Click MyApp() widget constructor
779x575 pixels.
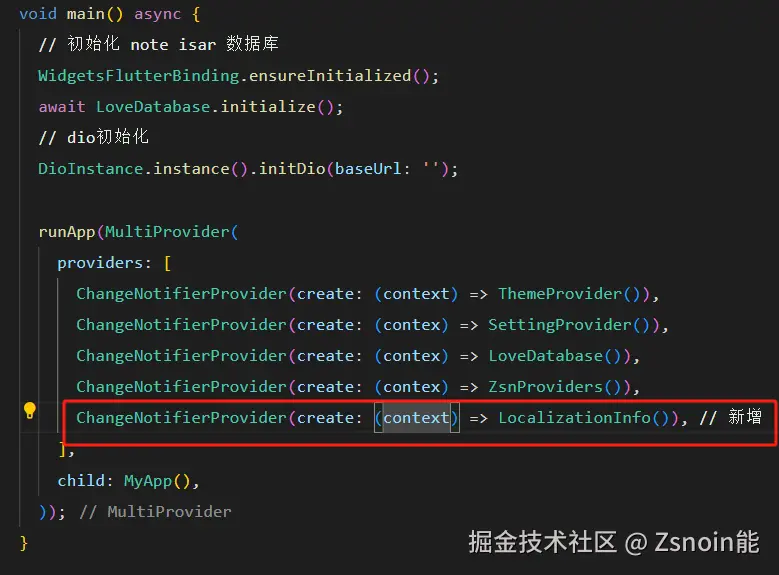click(x=157, y=481)
